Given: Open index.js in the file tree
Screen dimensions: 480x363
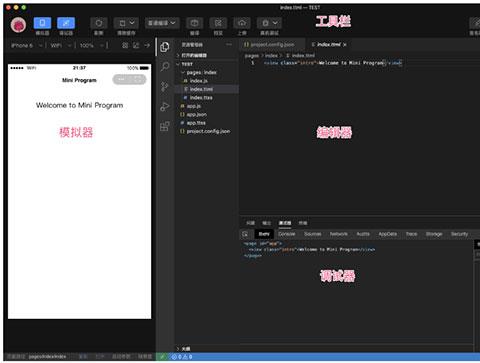Looking at the screenshot, I should click(x=207, y=81).
